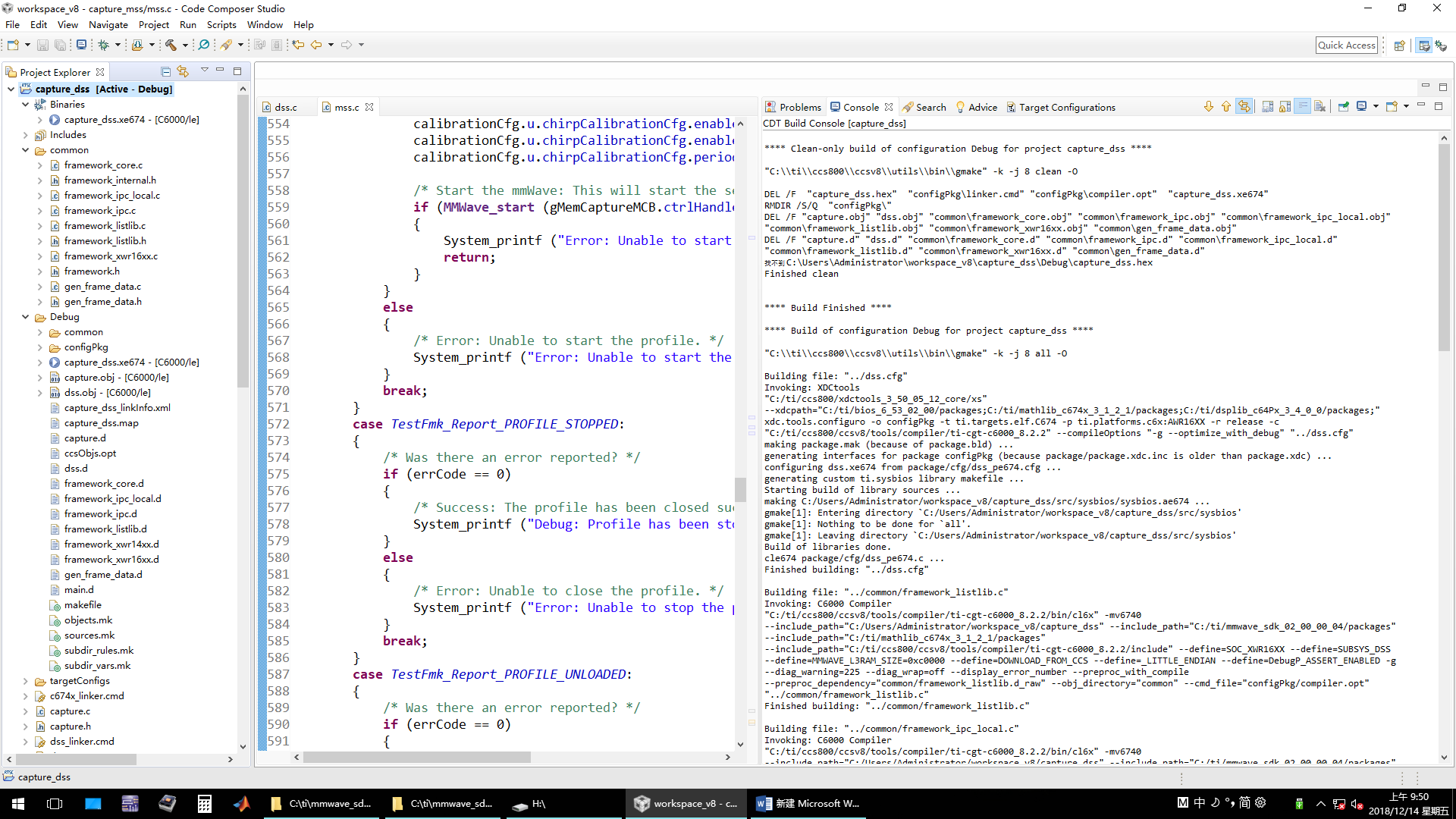The width and height of the screenshot is (1456, 819).
Task: Open the Scripts menu
Action: [x=221, y=25]
